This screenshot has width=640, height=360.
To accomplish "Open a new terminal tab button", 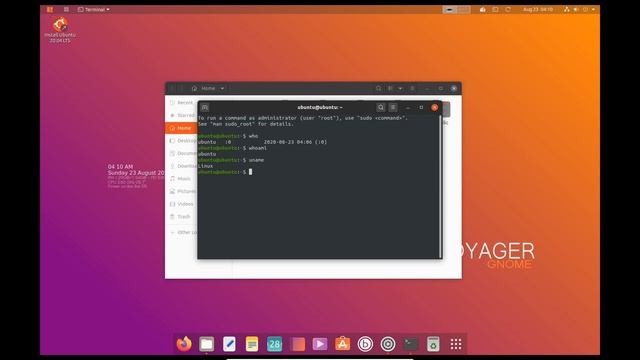I will pyautogui.click(x=204, y=107).
